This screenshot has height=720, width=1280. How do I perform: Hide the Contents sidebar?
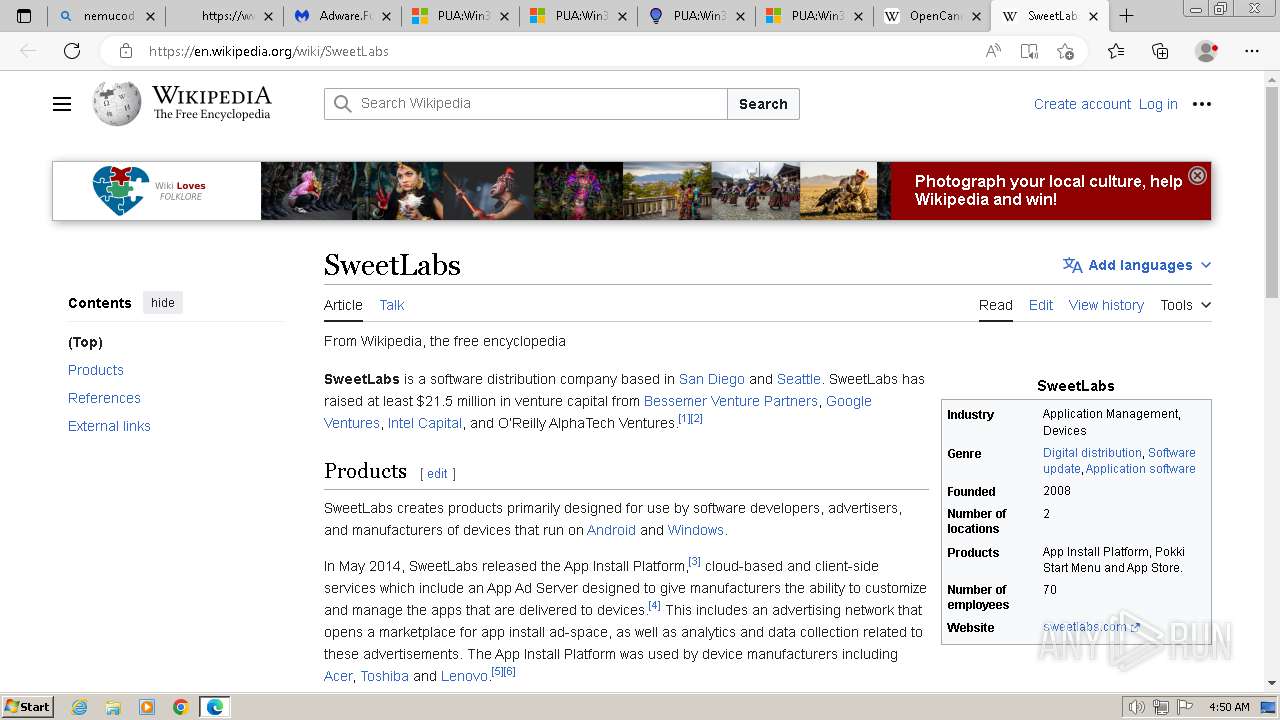[163, 303]
